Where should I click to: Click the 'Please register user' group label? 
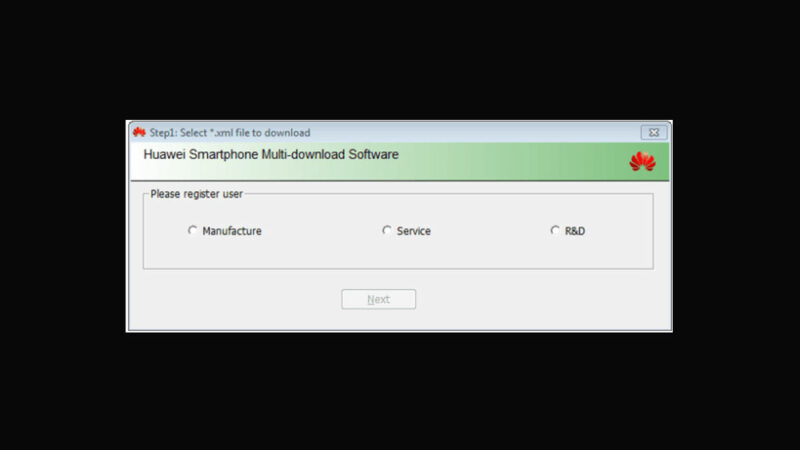point(196,194)
